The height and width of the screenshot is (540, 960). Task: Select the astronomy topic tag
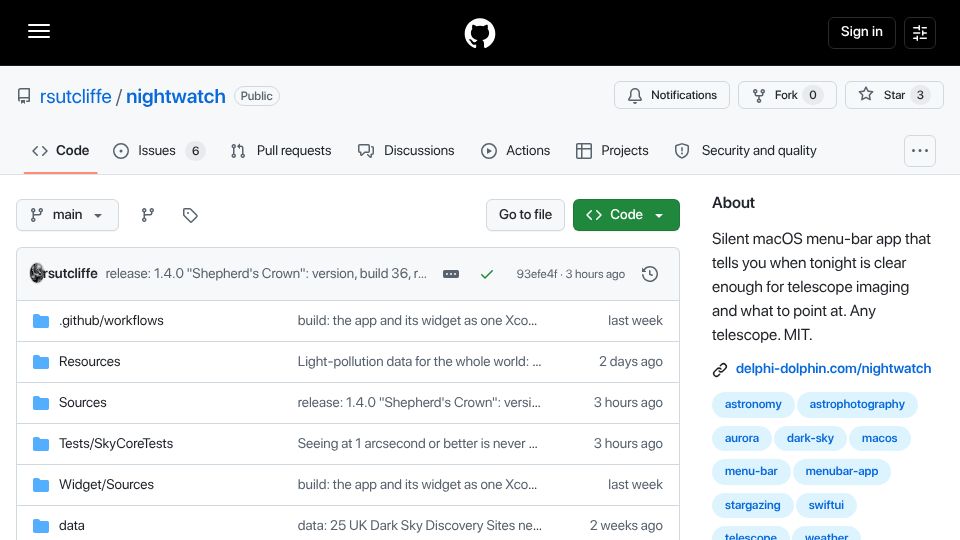pos(753,405)
